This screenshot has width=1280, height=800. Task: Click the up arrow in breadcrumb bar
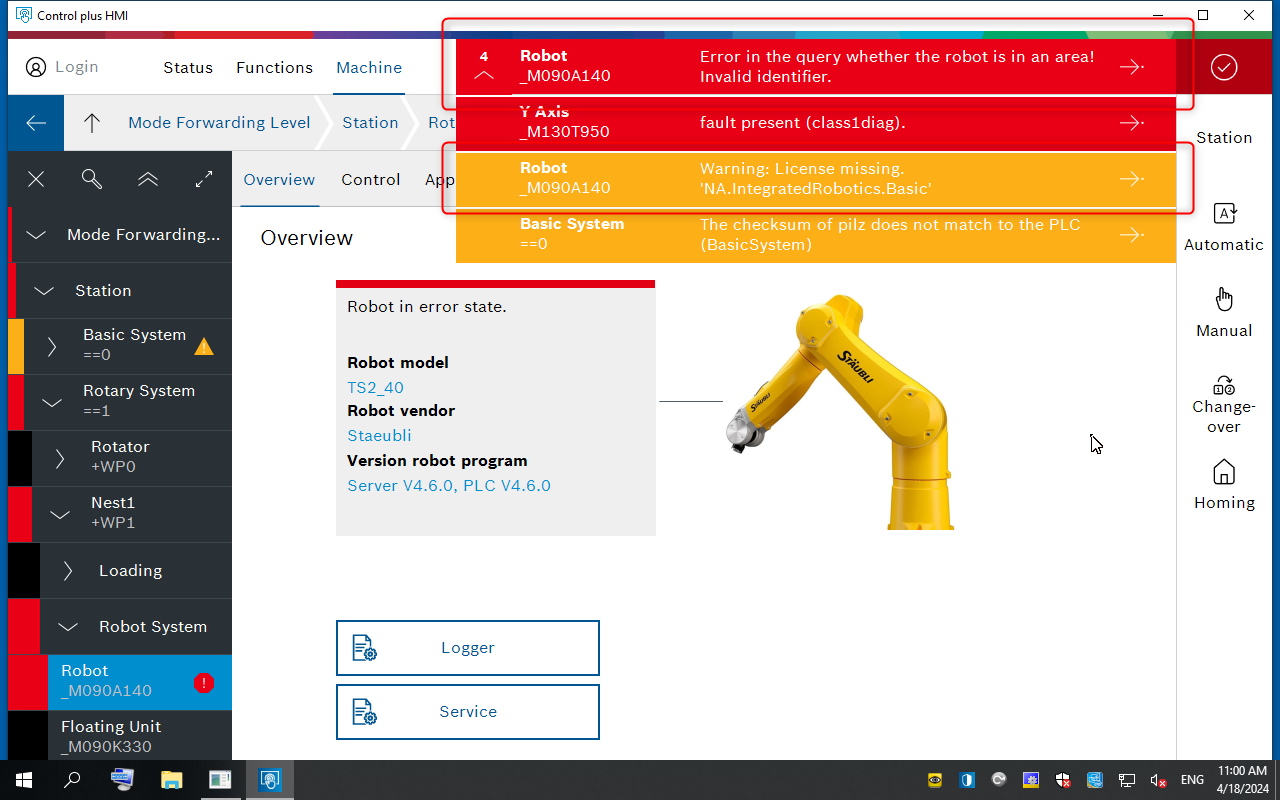92,123
